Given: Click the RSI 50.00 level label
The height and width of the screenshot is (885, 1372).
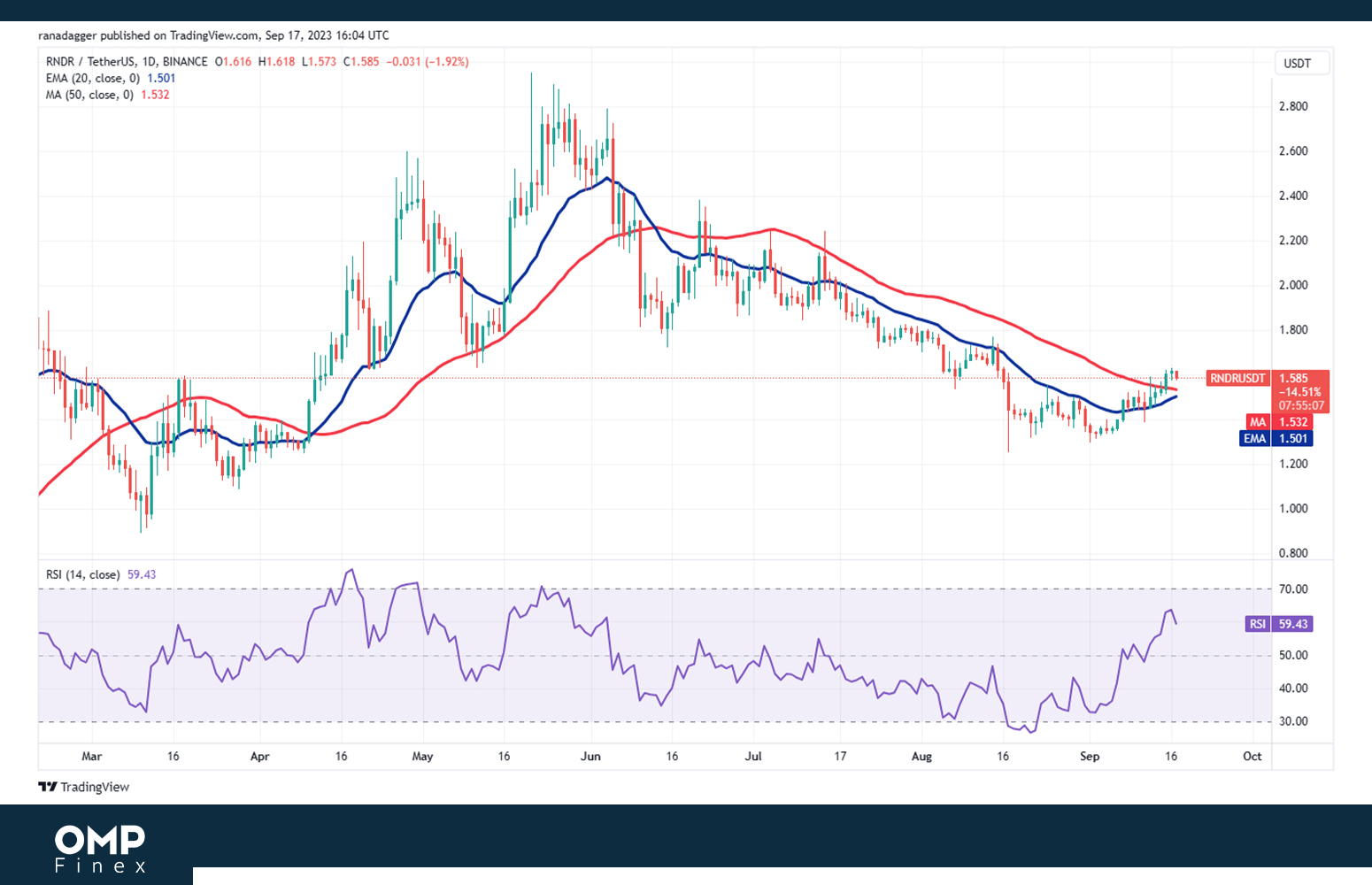Looking at the screenshot, I should (x=1293, y=656).
